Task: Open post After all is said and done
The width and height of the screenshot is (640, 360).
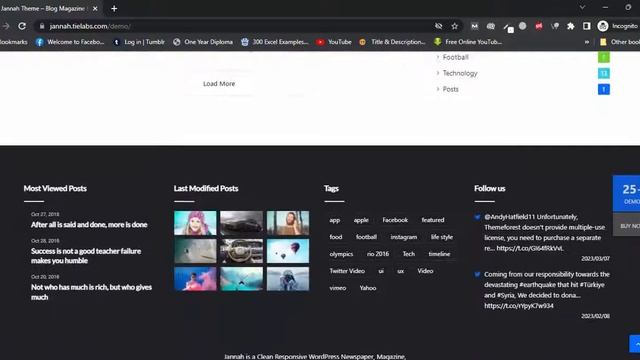Action: point(89,225)
